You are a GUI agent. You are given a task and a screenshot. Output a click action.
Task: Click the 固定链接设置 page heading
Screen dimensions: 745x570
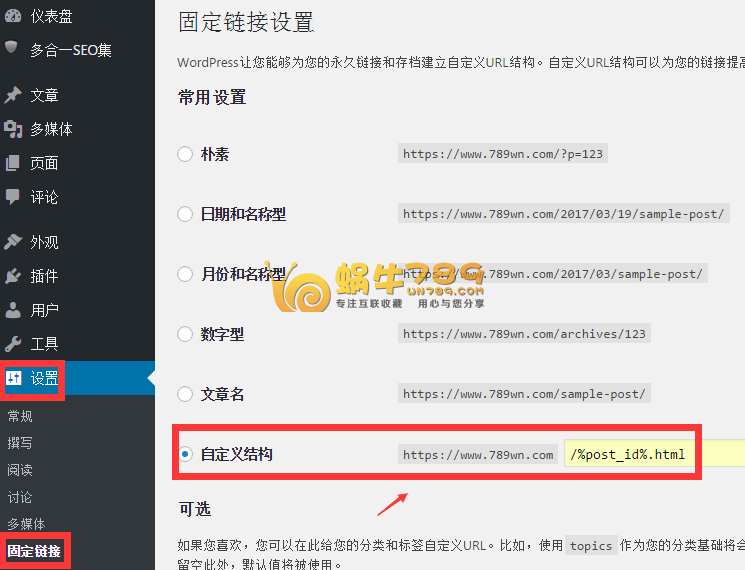pos(246,22)
